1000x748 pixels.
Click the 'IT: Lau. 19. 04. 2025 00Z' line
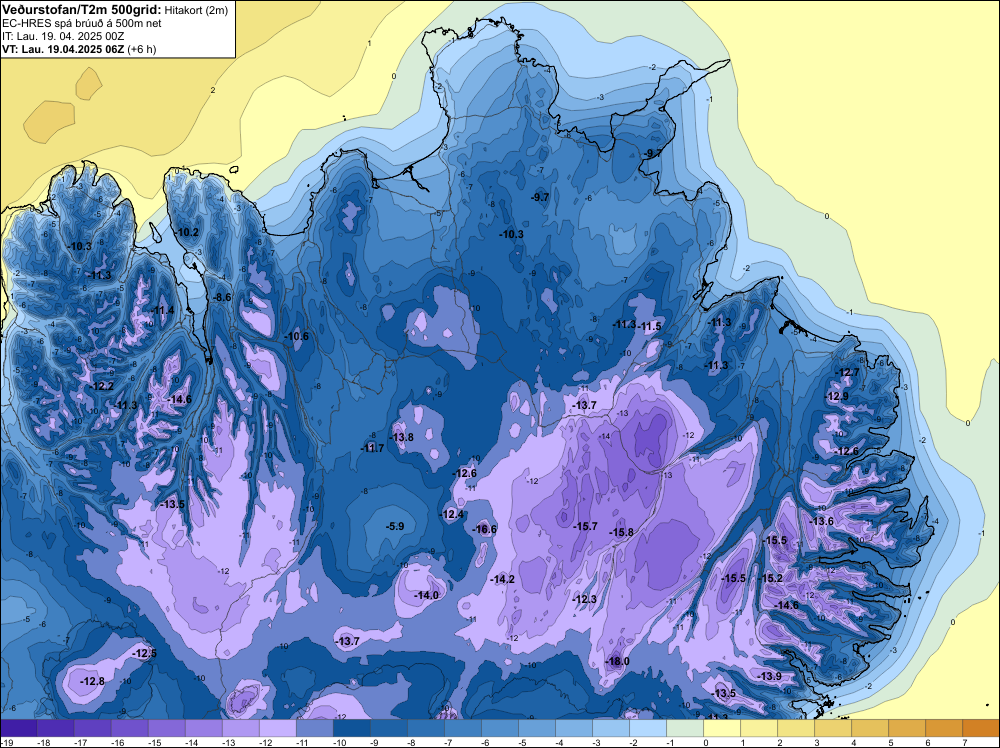pos(63,36)
